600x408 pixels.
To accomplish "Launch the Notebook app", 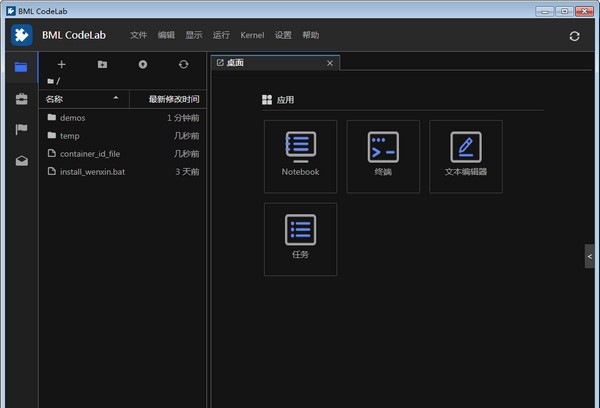I will point(300,157).
